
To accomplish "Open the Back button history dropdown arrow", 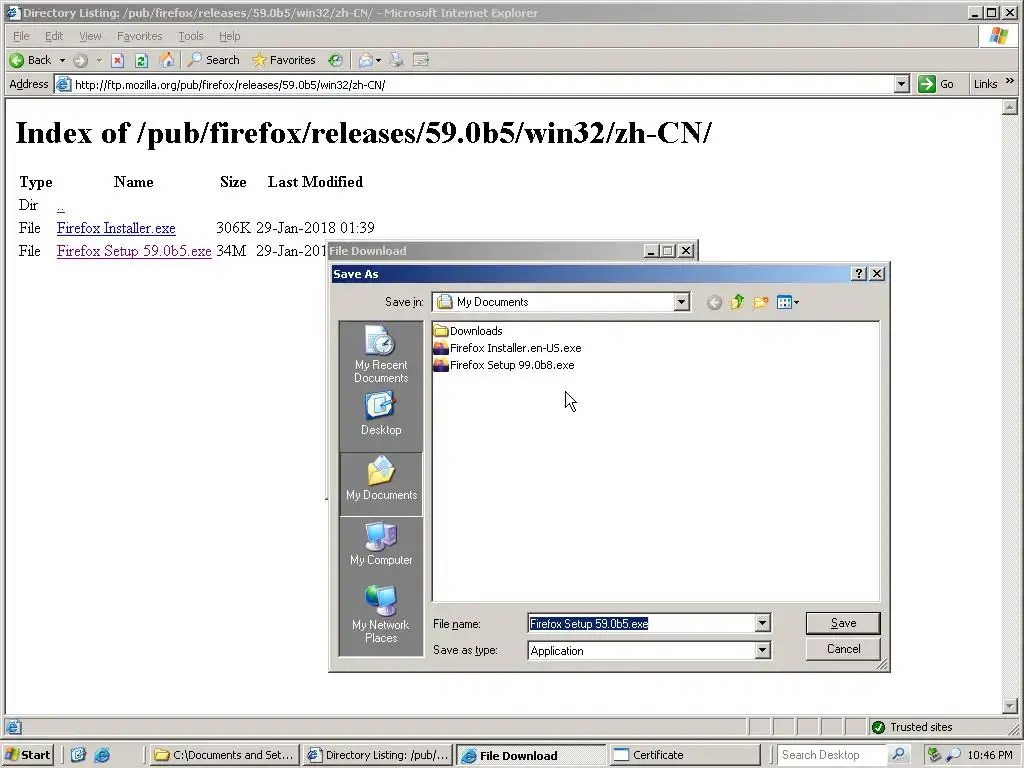I will point(62,61).
